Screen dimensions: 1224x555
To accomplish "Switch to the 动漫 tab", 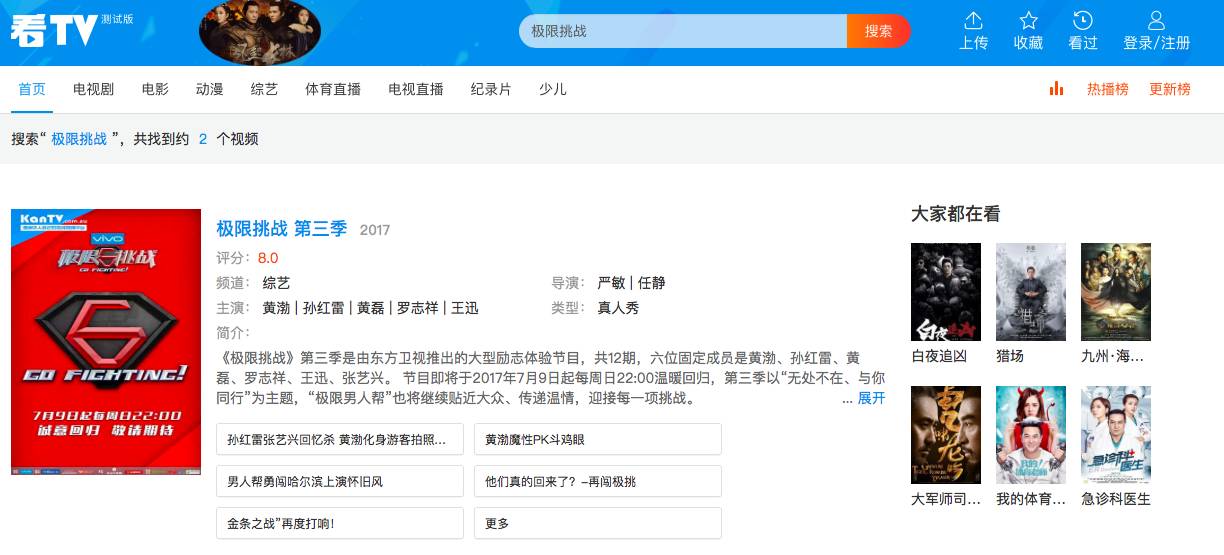I will click(x=210, y=89).
